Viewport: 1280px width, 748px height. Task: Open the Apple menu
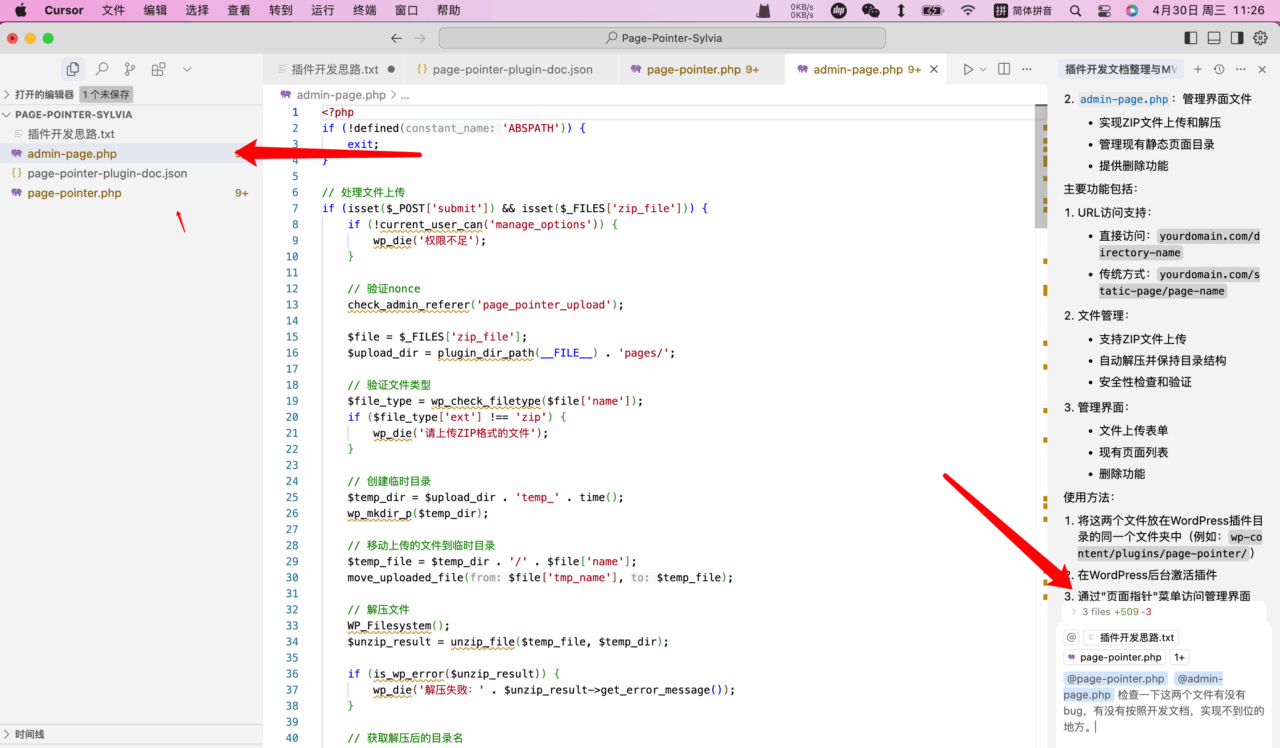tap(20, 10)
